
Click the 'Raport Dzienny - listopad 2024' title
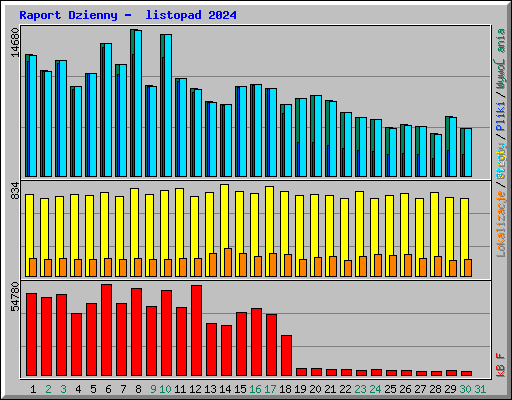pyautogui.click(x=128, y=15)
